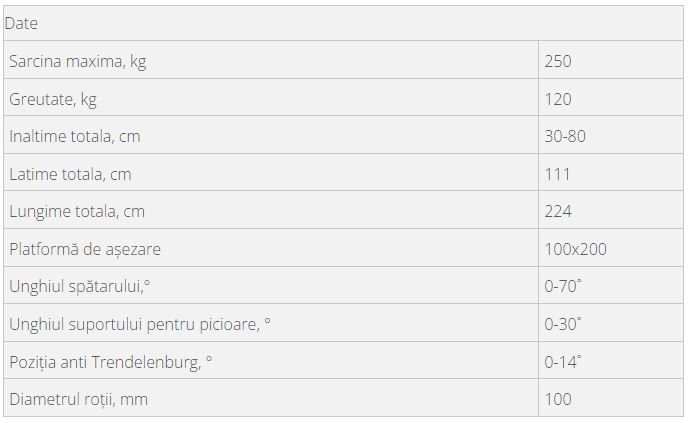
Task: Select the Latime totala, cm label
Action: 70,175
